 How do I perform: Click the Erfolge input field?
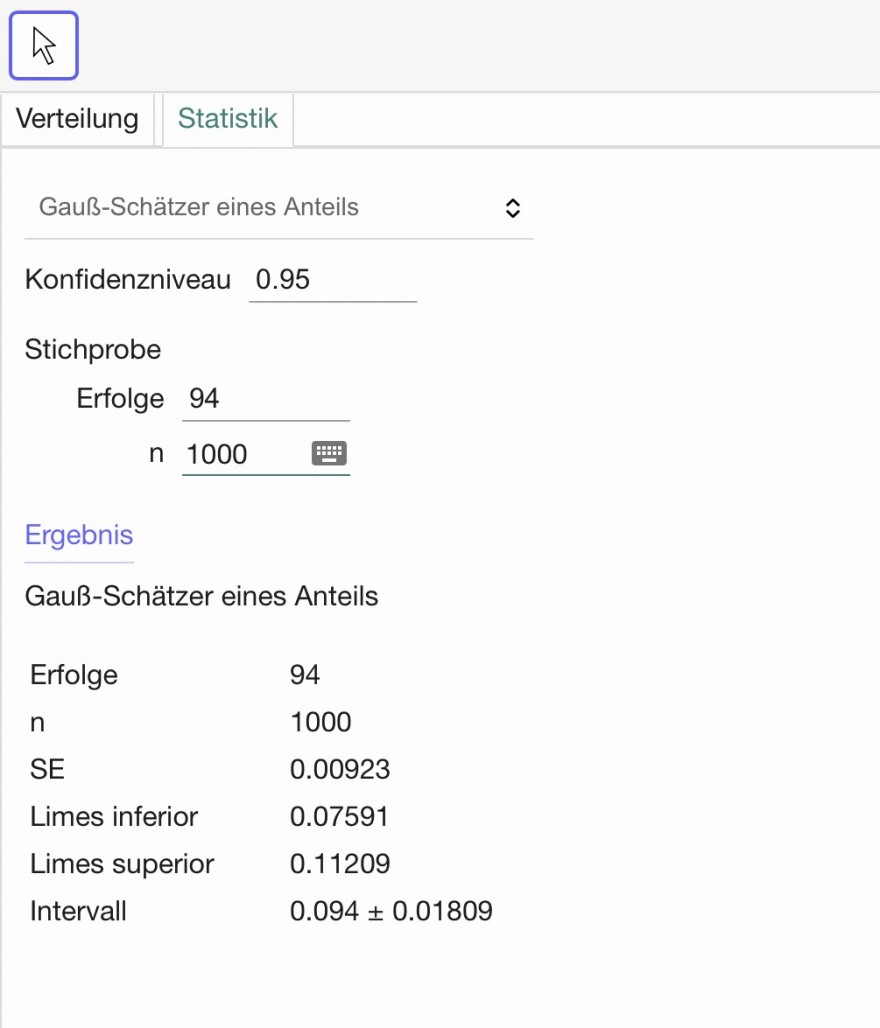pyautogui.click(x=266, y=399)
